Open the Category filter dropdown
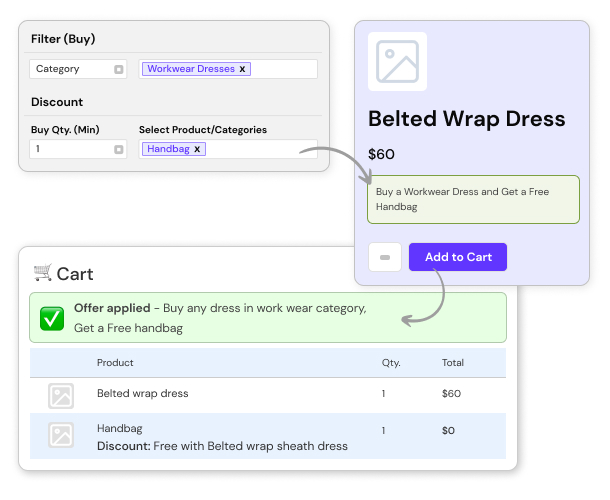The height and width of the screenshot is (500, 610). click(118, 69)
